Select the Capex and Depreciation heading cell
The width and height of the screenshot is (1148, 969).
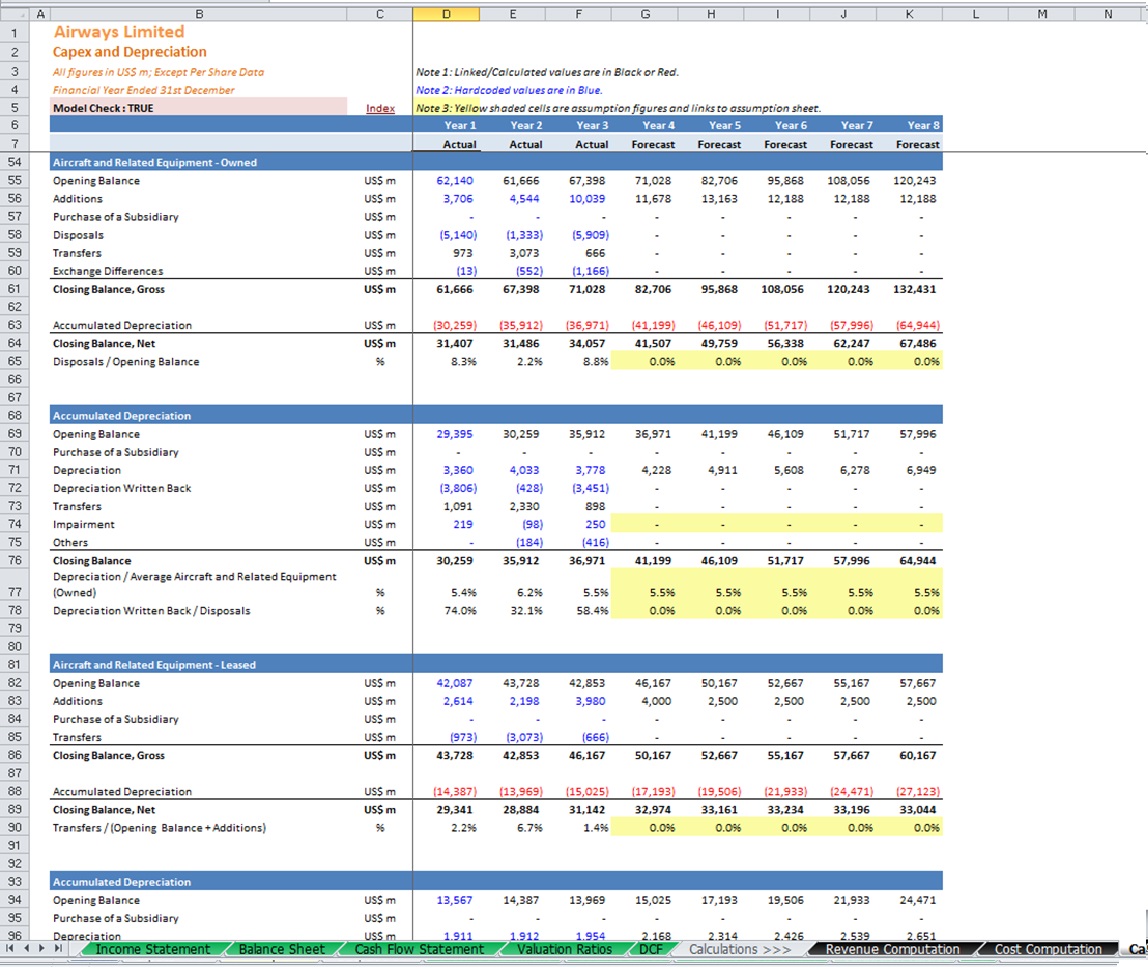point(130,52)
